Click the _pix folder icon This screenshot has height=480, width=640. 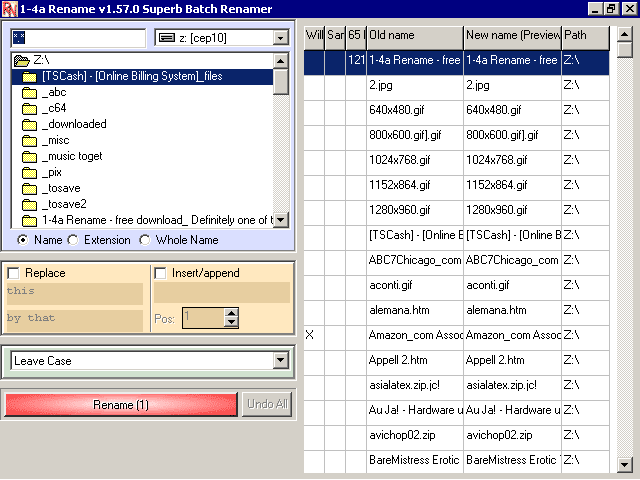click(x=29, y=173)
